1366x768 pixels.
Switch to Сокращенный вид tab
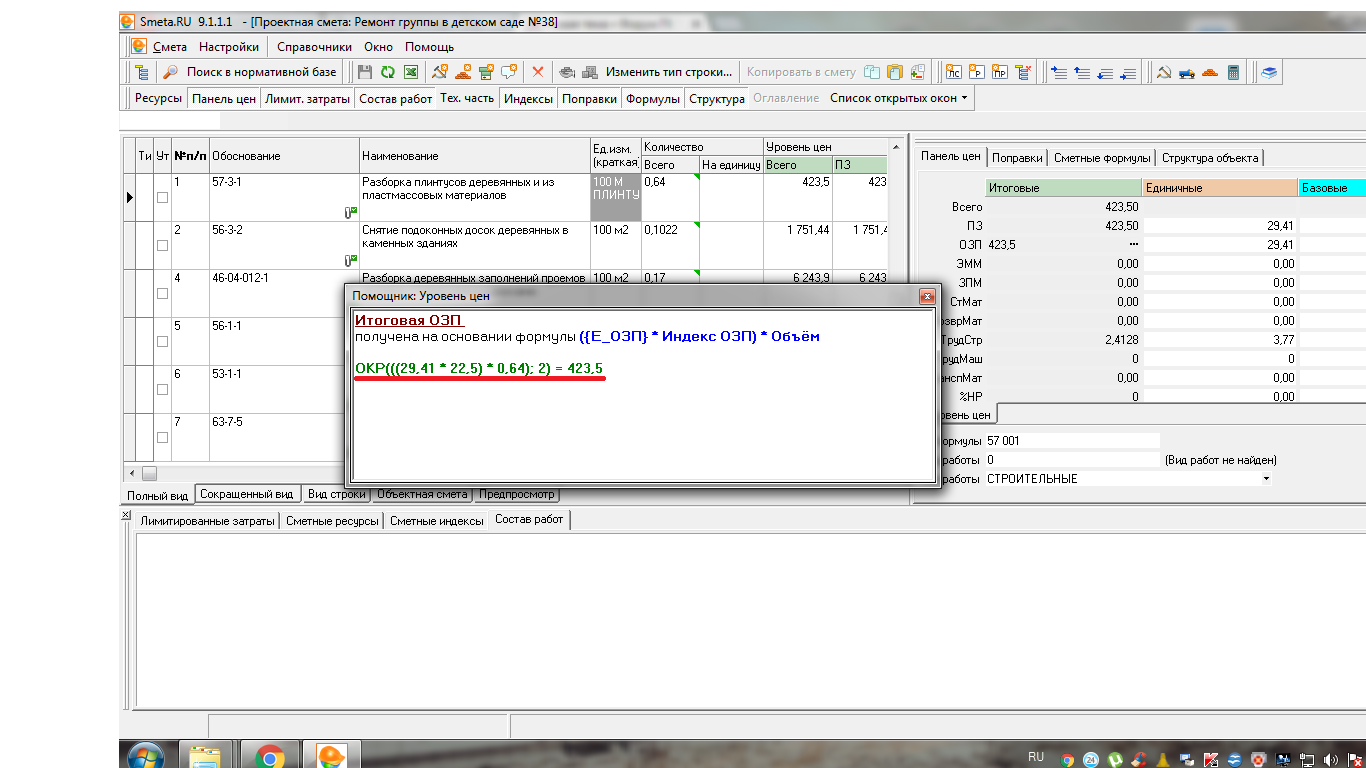[246, 494]
